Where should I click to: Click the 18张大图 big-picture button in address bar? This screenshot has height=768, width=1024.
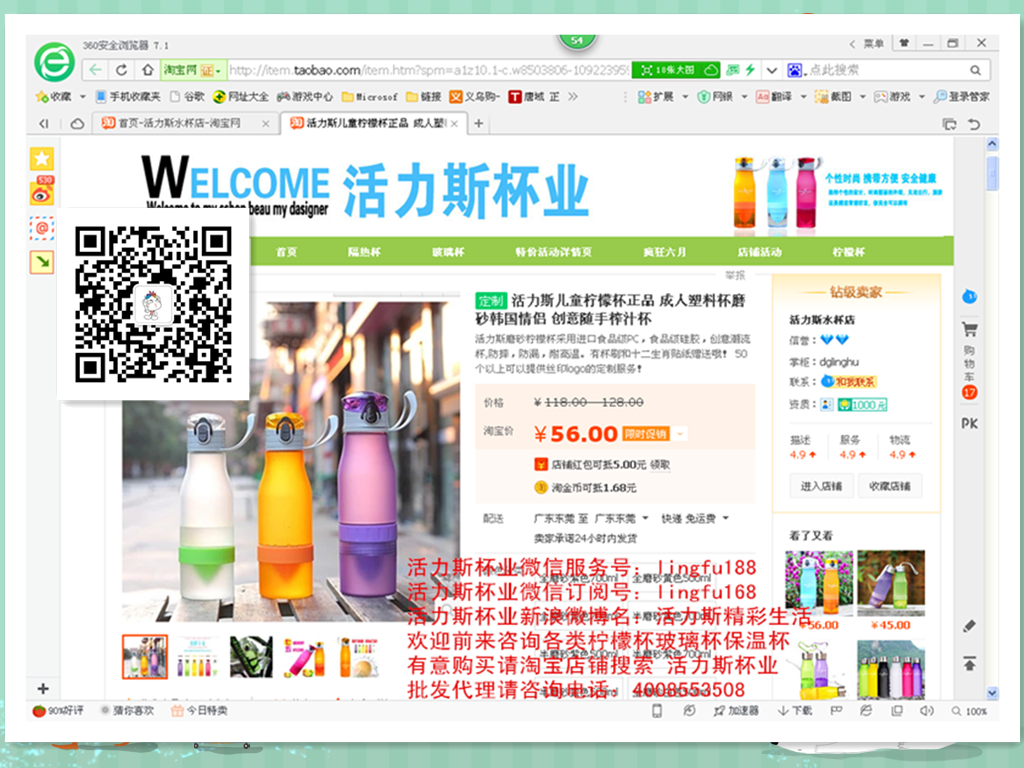(x=676, y=70)
